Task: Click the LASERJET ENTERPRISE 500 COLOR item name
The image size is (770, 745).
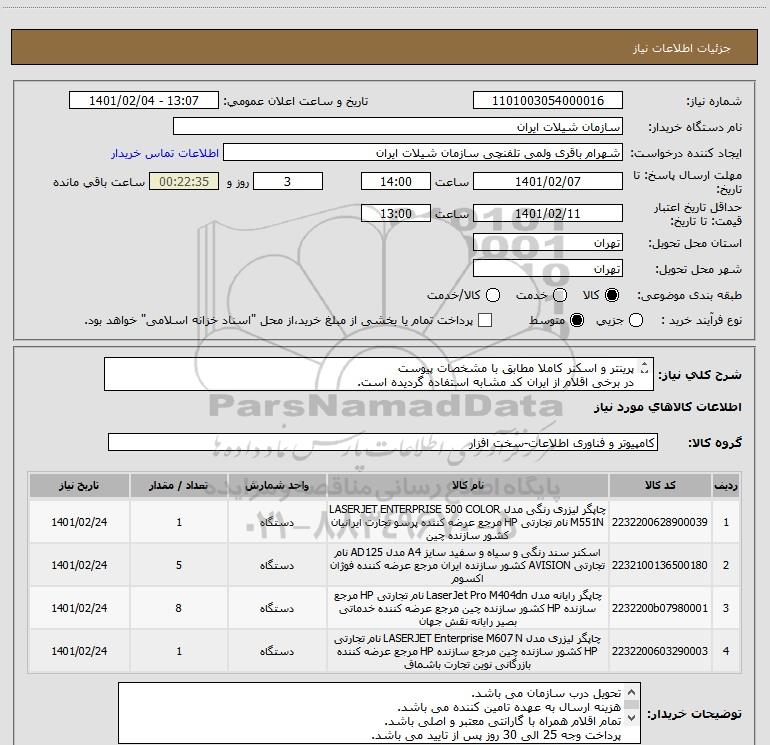Action: pos(468,522)
